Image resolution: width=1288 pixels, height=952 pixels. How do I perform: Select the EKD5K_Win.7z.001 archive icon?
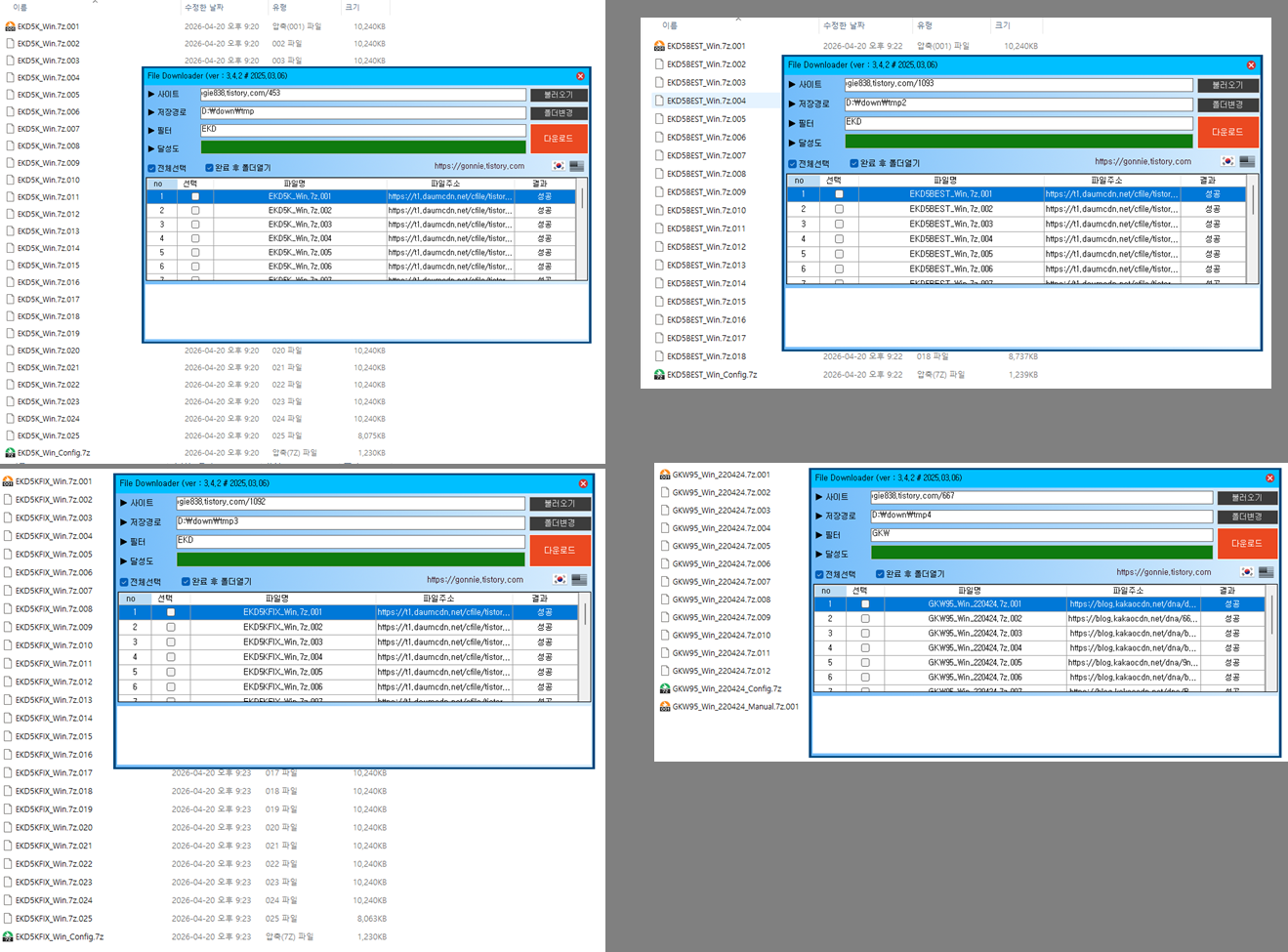pyautogui.click(x=10, y=26)
